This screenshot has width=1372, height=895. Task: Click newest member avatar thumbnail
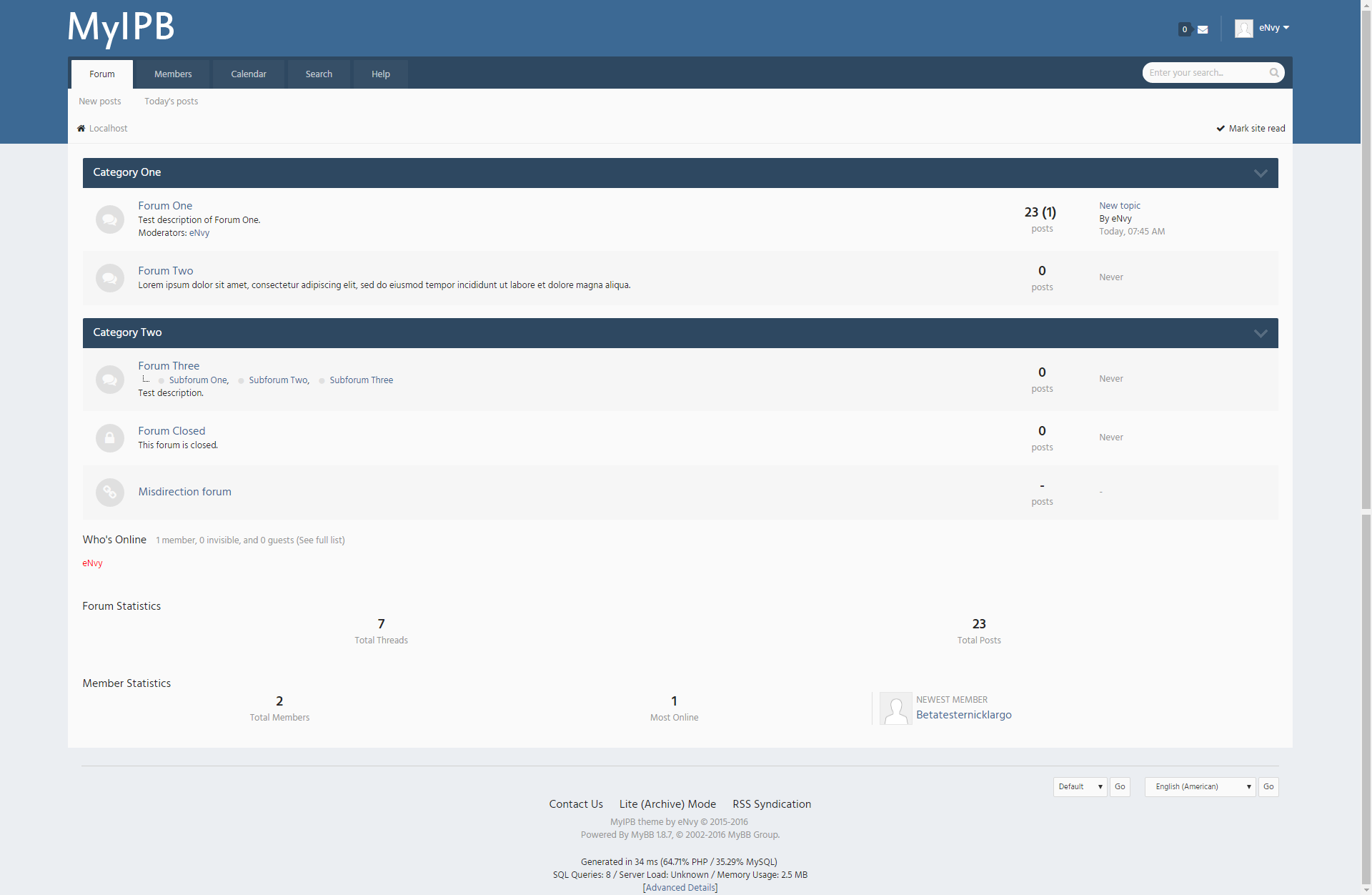tap(895, 708)
